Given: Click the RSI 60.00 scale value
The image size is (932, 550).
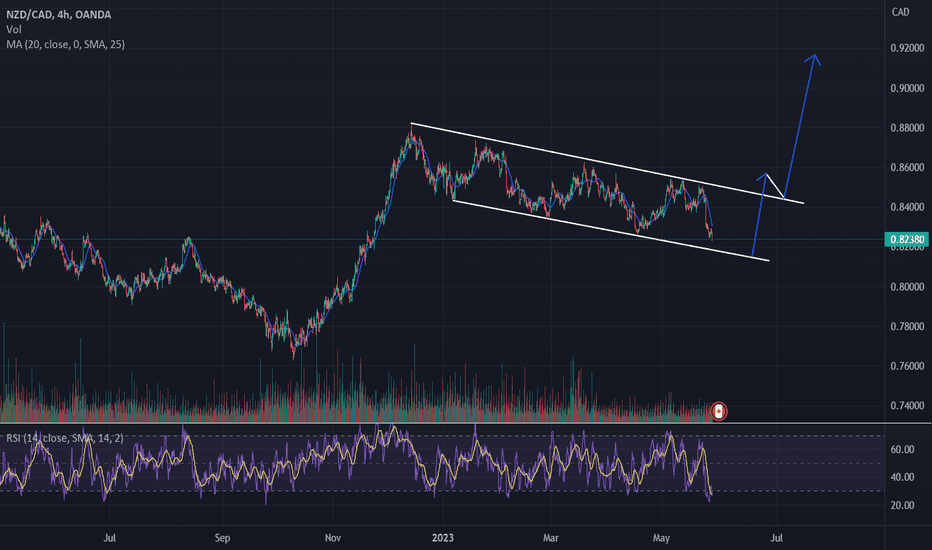Looking at the screenshot, I should [x=902, y=450].
